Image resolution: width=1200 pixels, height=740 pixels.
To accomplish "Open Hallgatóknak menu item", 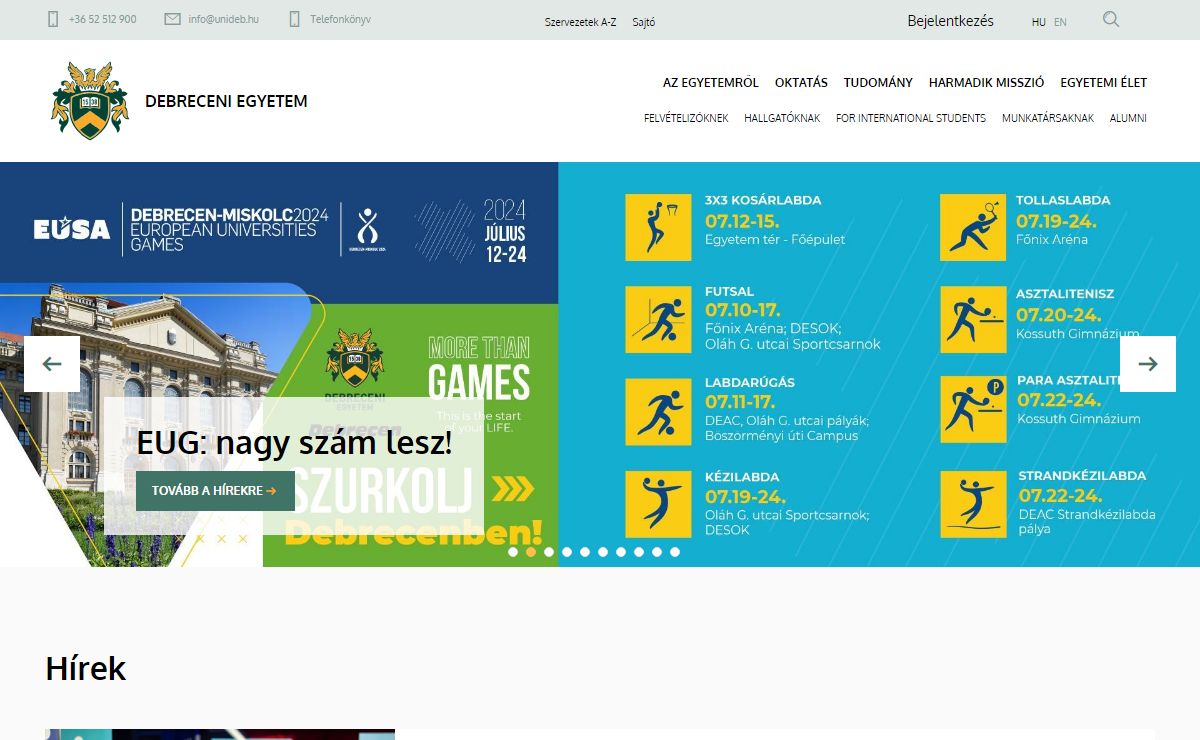I will [x=782, y=118].
